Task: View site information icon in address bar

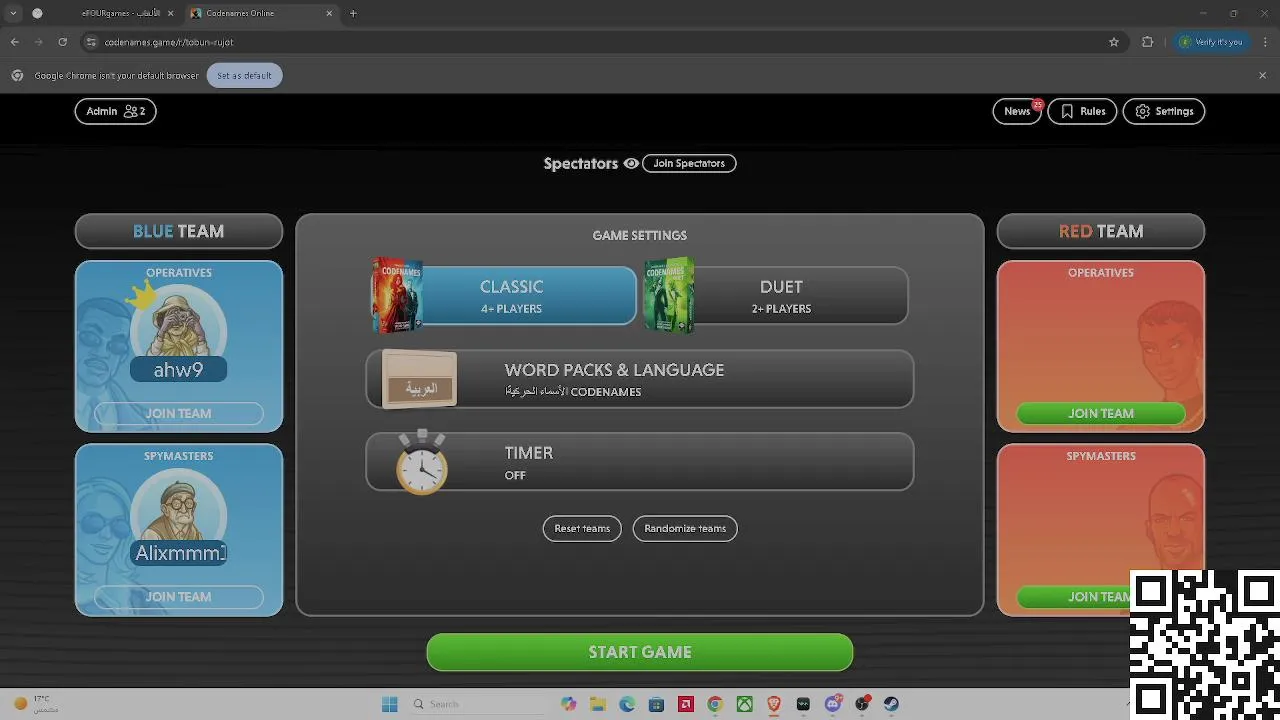Action: pos(91,42)
